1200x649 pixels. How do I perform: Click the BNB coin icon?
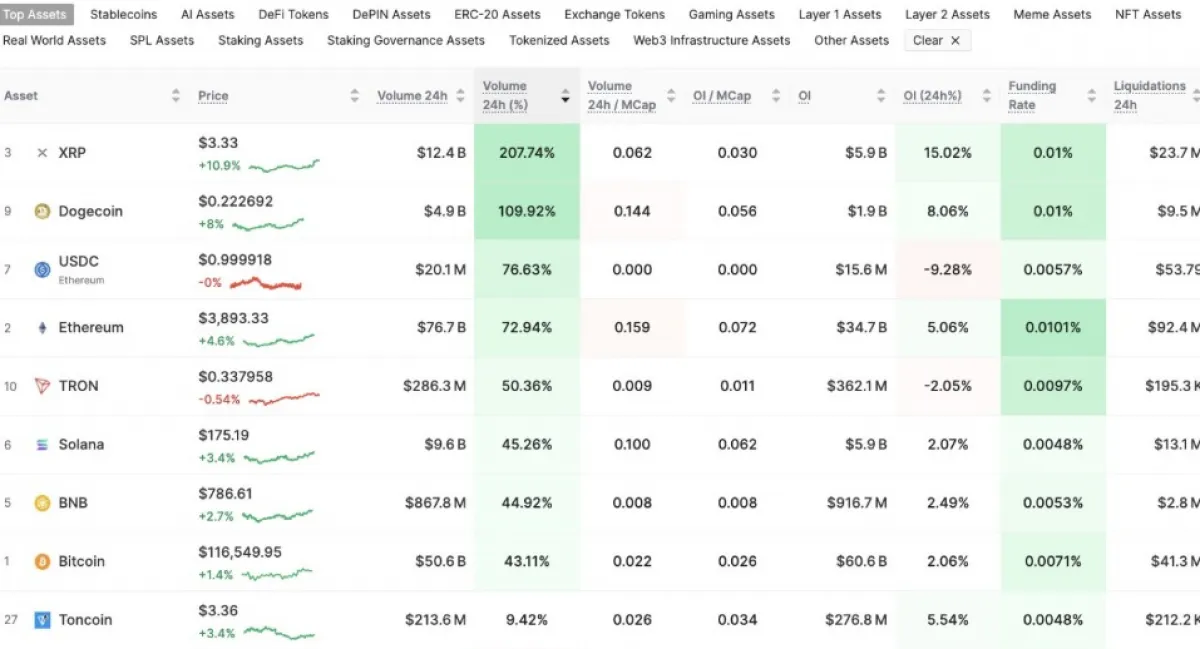42,503
